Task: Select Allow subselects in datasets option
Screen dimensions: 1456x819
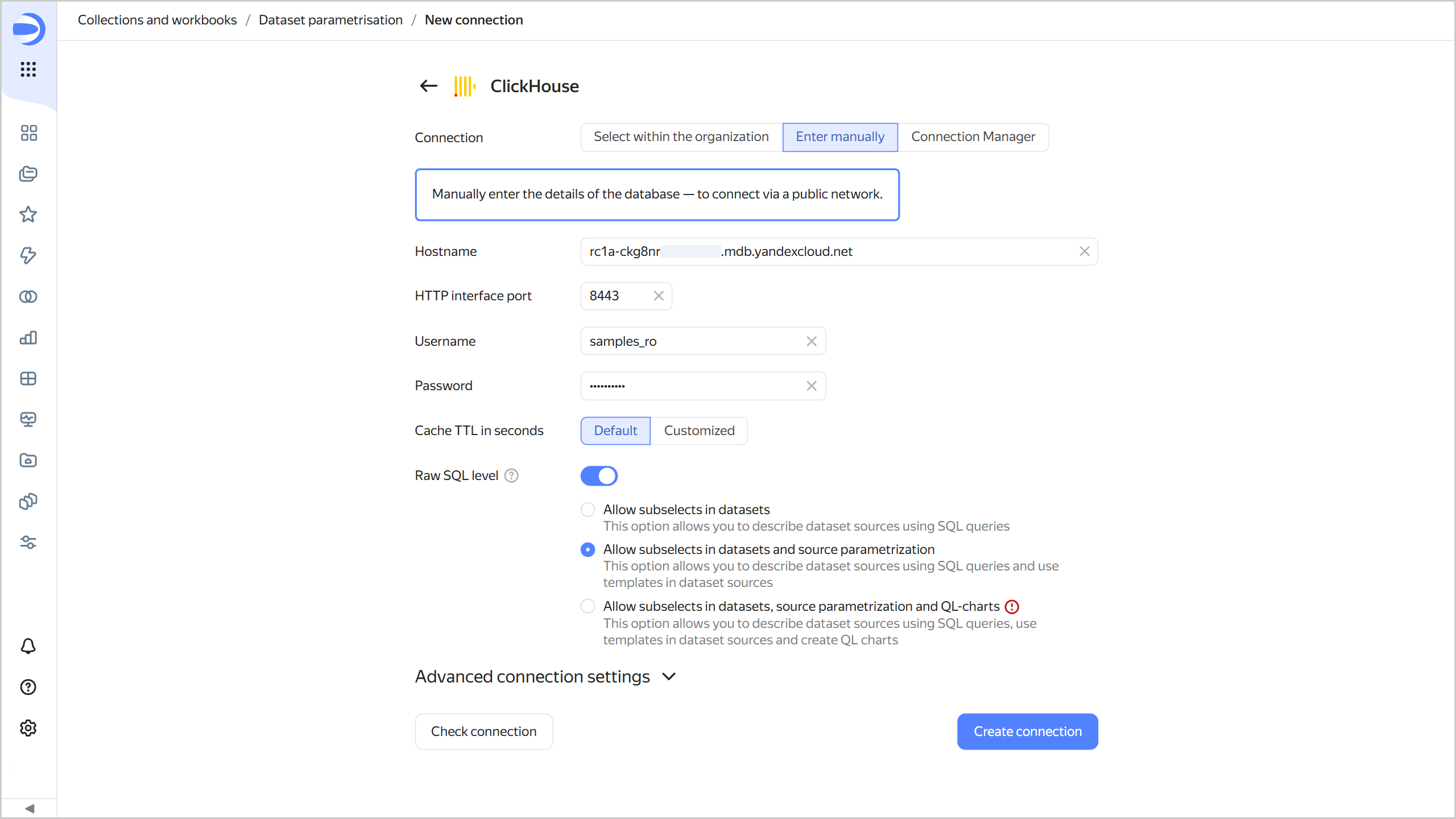Action: (x=588, y=510)
